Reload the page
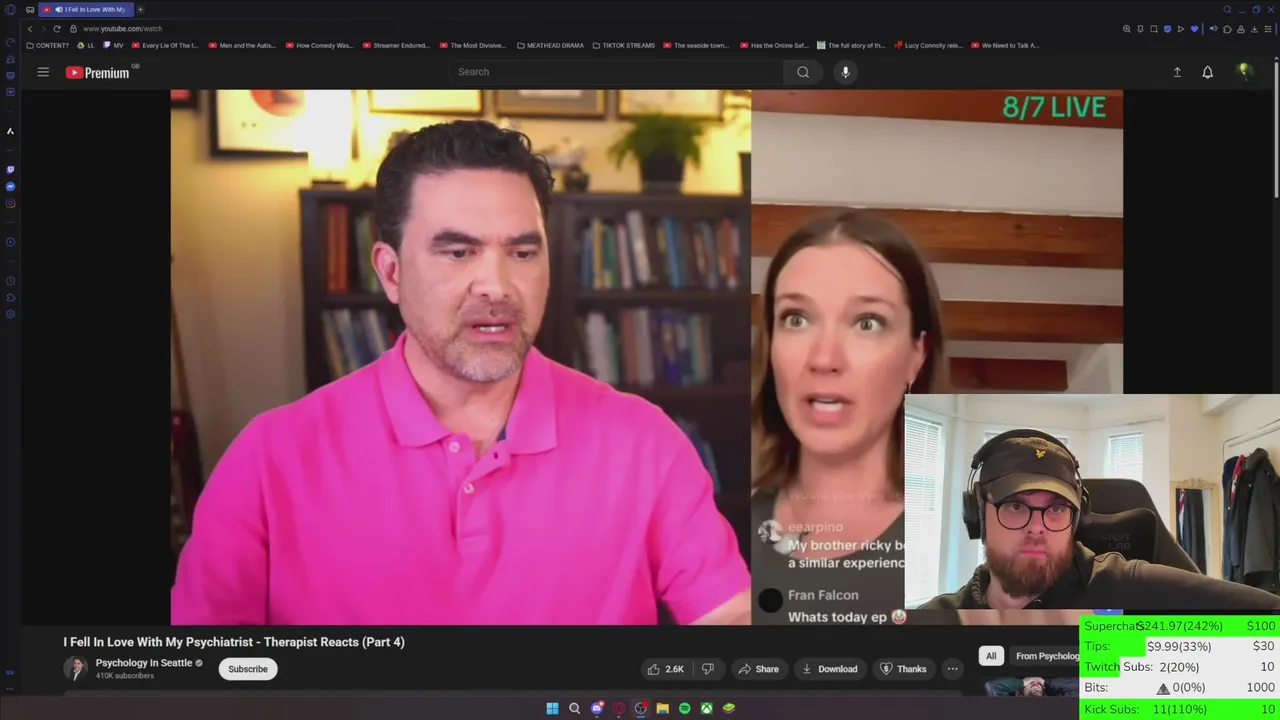1280x720 pixels. coord(57,29)
